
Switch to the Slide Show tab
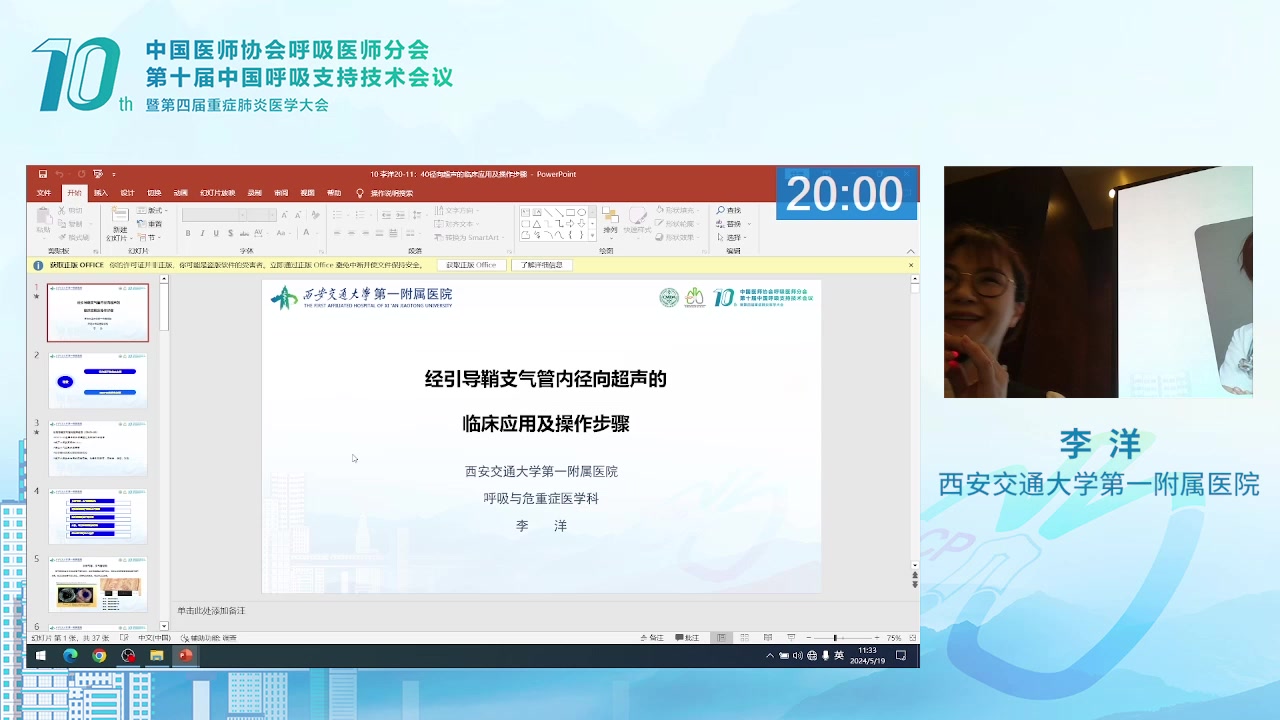click(217, 193)
